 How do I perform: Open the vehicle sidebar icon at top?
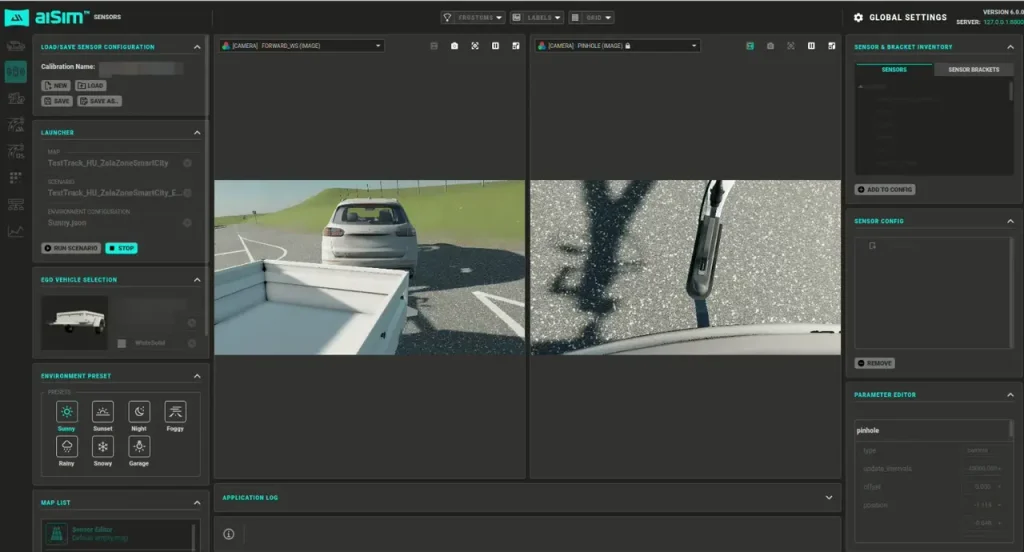click(16, 46)
